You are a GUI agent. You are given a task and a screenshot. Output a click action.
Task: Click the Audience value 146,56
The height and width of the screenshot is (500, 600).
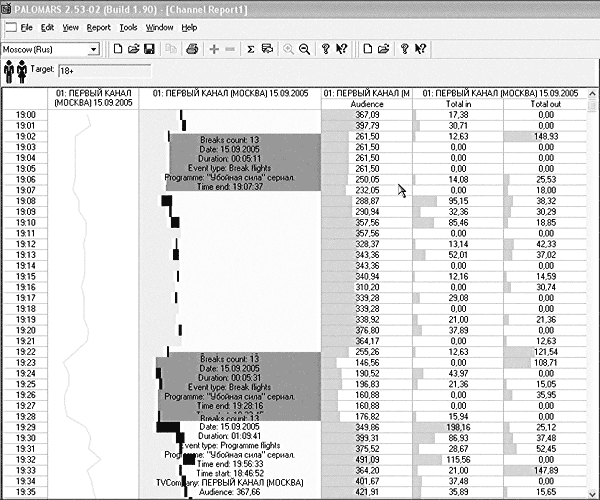(367, 363)
